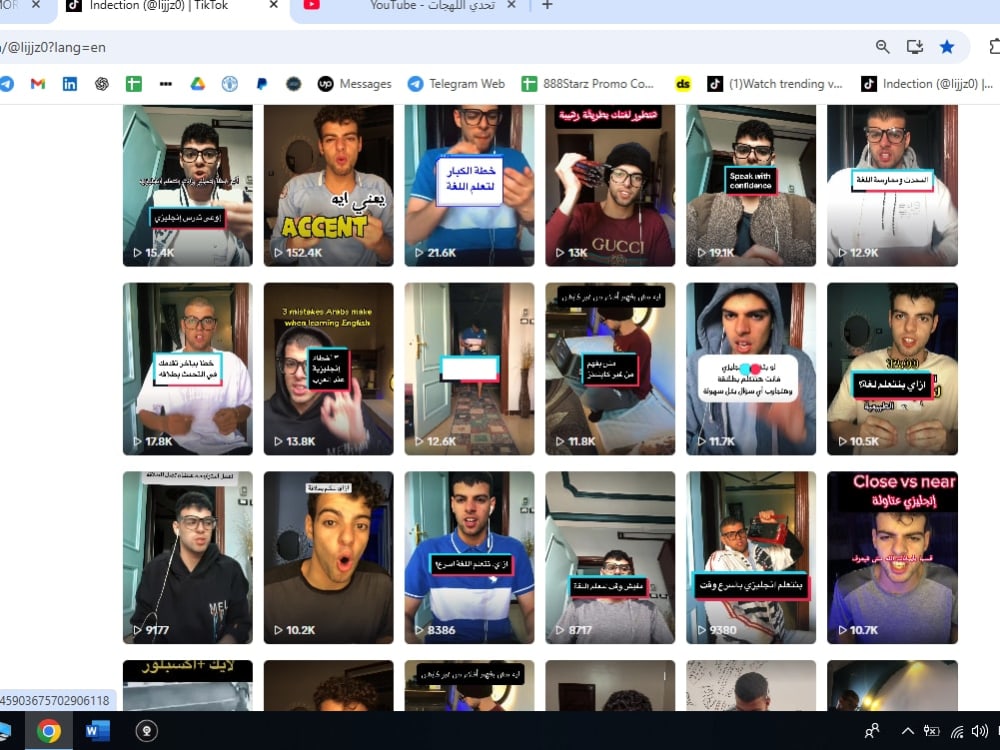
Task: Open the video with 21.6K views
Action: [469, 186]
